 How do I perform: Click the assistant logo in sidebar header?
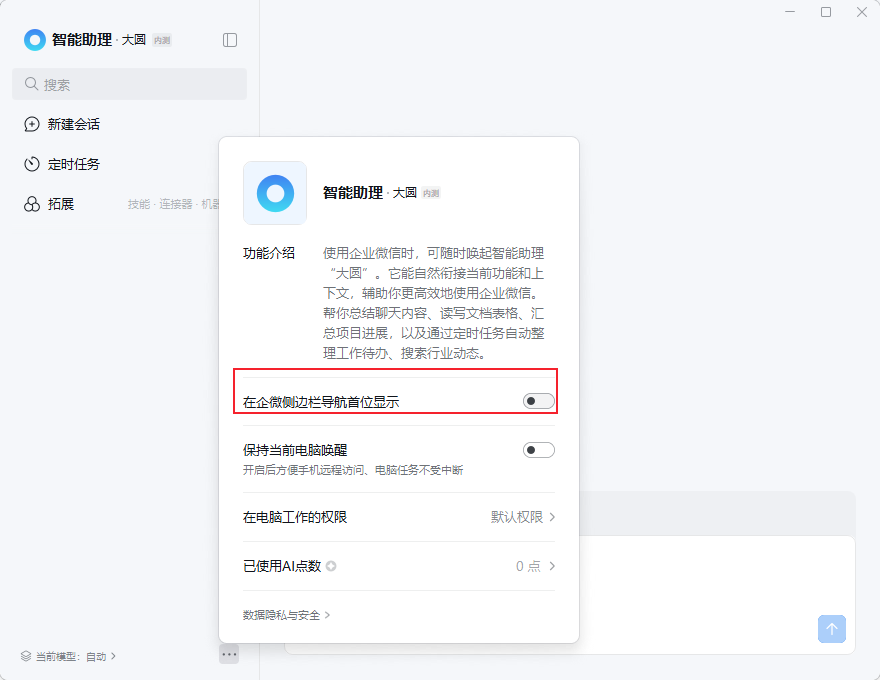tap(35, 40)
